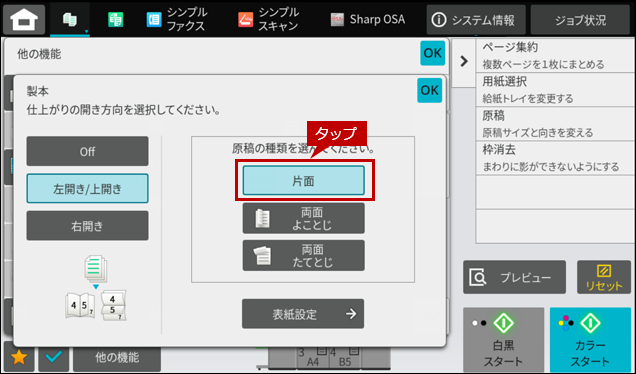
Task: Expand the side action panel chevron
Action: click(464, 61)
